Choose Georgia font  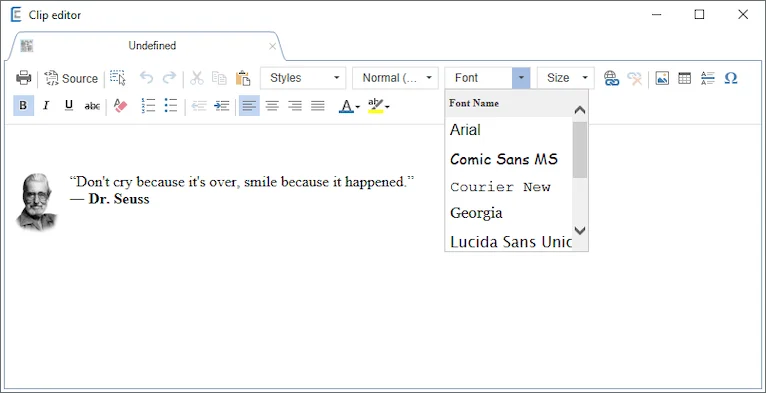509,213
